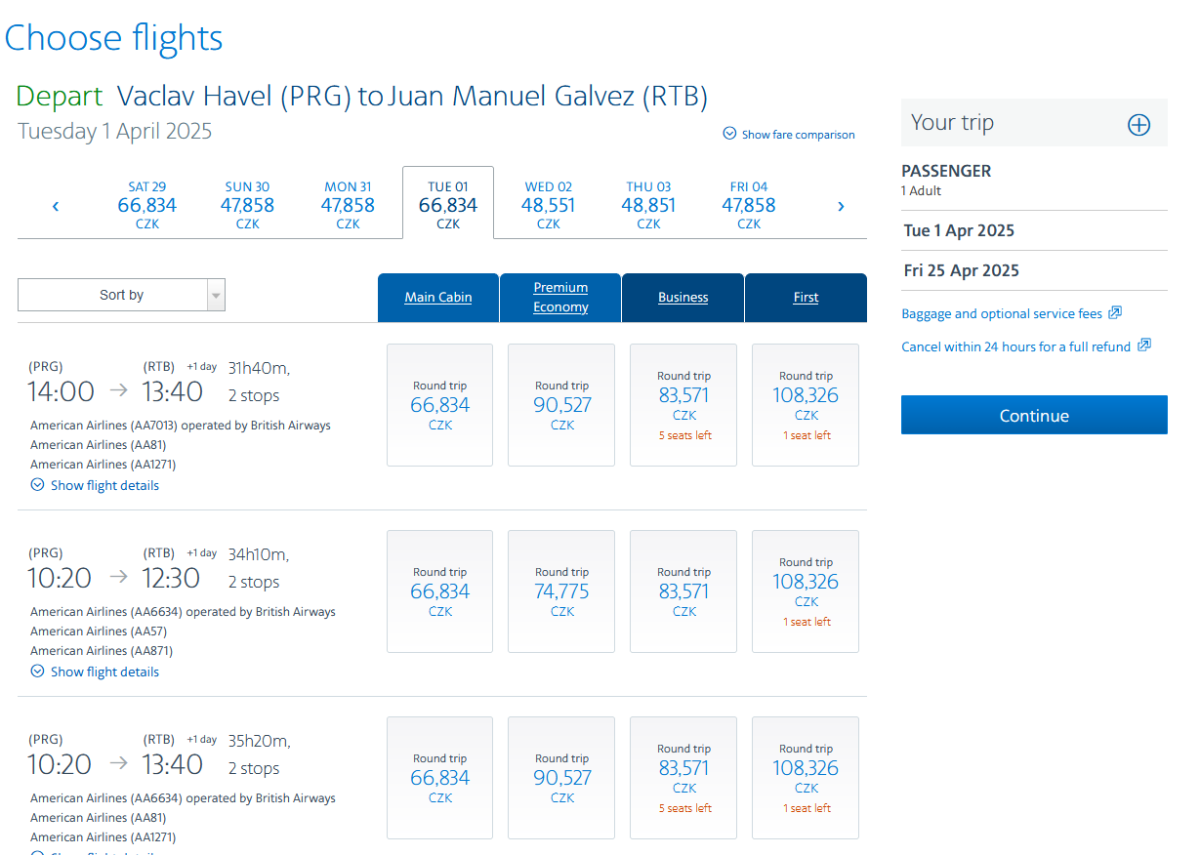This screenshot has height=855, width=1200.
Task: Pick Main Cabin 66,834 fare for 14:00 flight
Action: [x=440, y=405]
